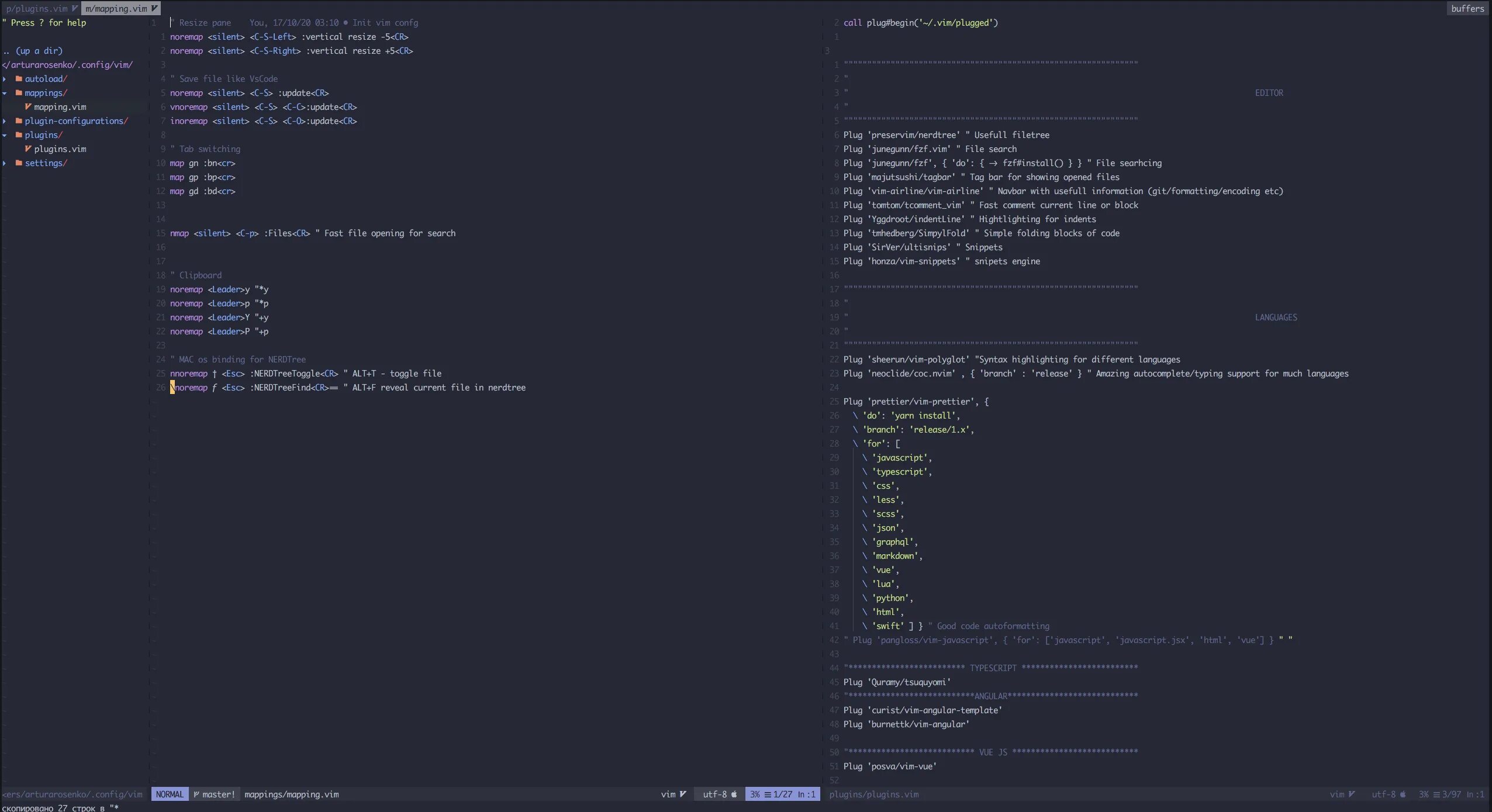1492x812 pixels.
Task: Expand the autoload directory arrow
Action: pos(5,79)
